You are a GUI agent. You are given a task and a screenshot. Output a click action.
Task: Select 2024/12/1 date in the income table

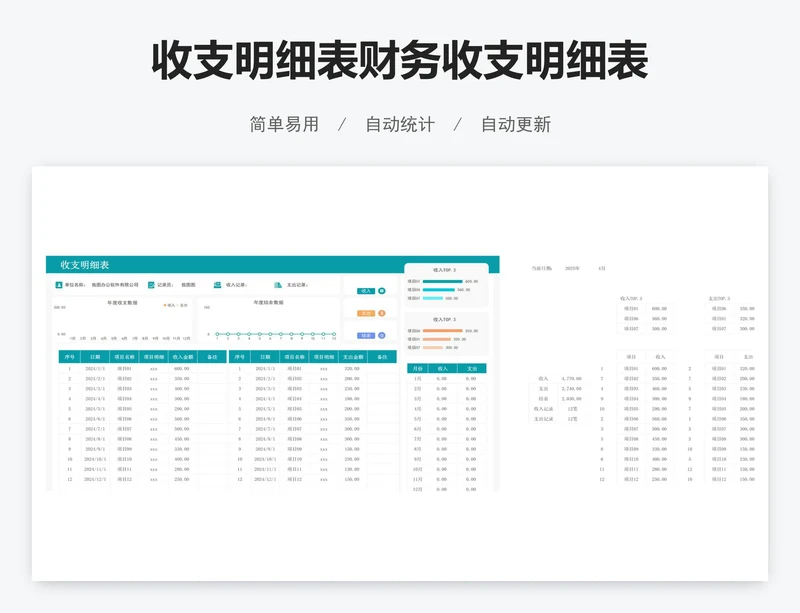point(95,479)
